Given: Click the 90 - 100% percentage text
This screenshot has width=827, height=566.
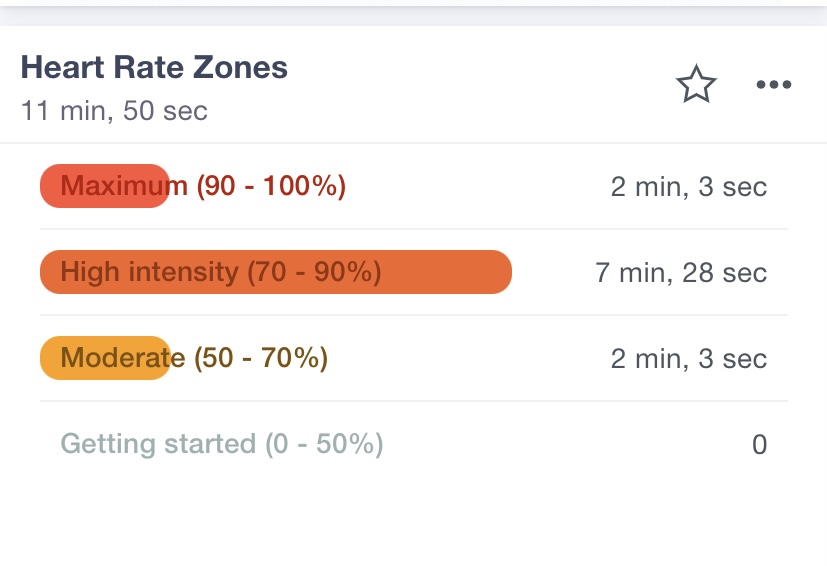Looking at the screenshot, I should point(271,186).
